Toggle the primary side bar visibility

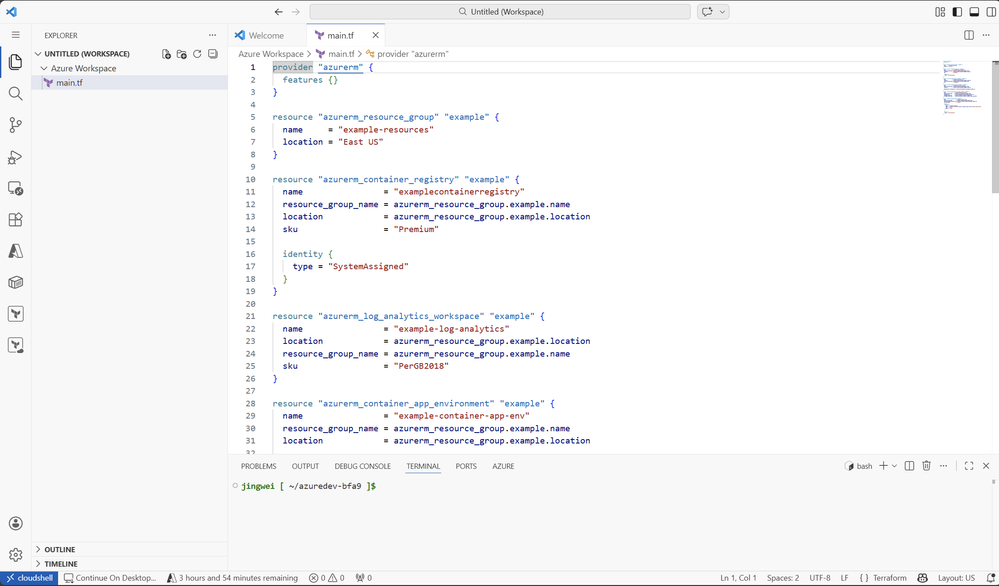coord(957,11)
